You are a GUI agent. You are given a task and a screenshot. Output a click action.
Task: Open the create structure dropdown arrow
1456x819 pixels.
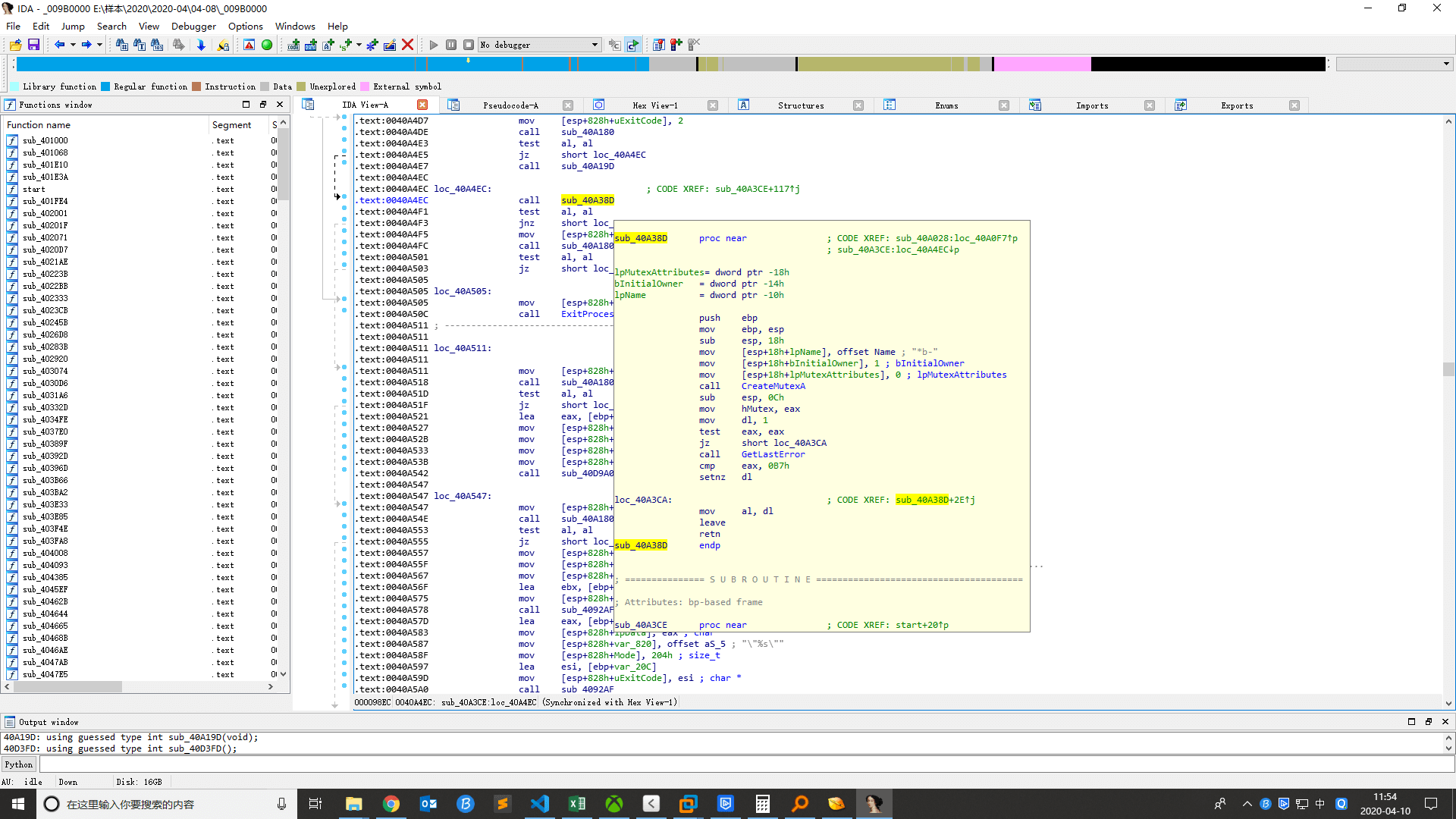tap(359, 45)
